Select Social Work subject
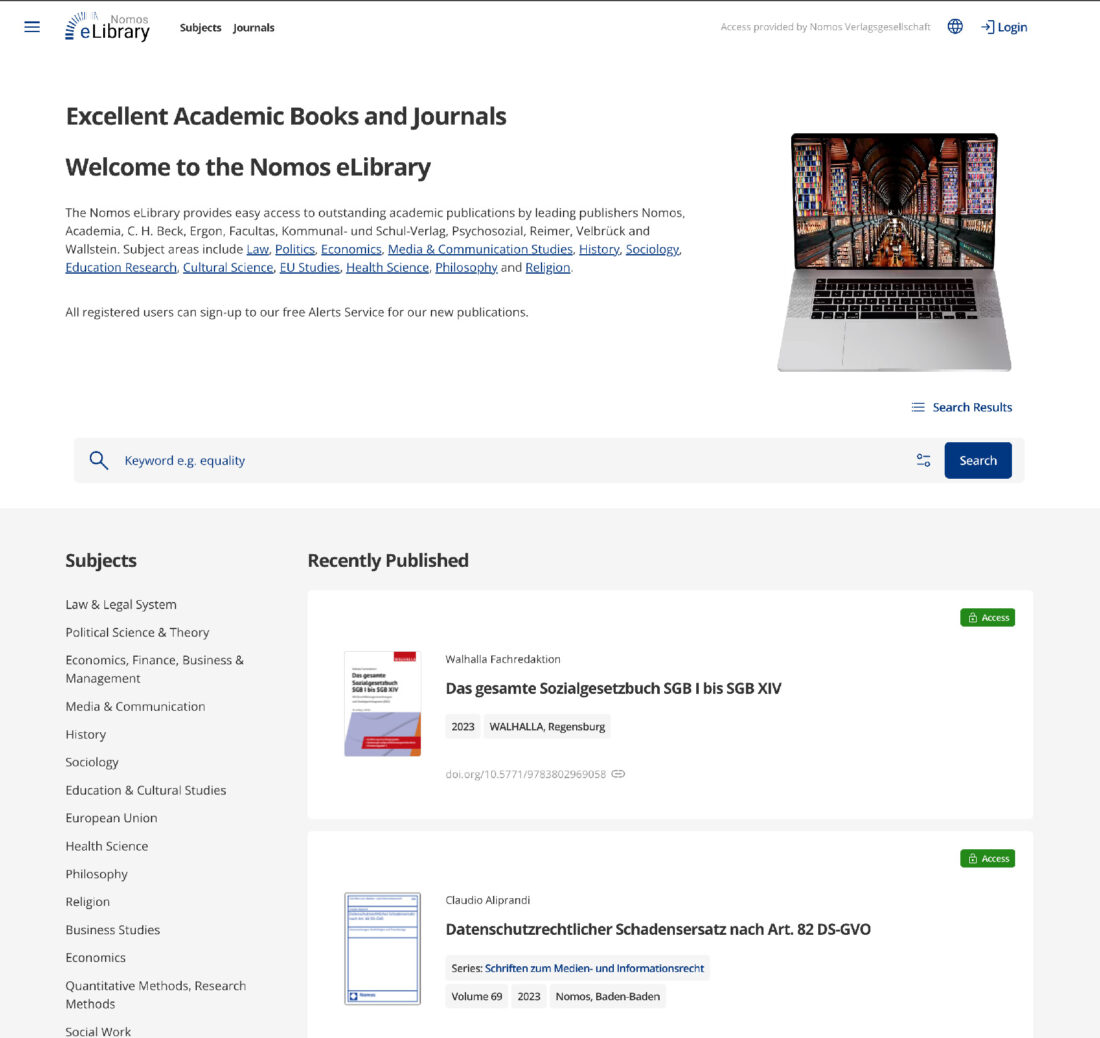This screenshot has height=1038, width=1100. pos(98,1031)
